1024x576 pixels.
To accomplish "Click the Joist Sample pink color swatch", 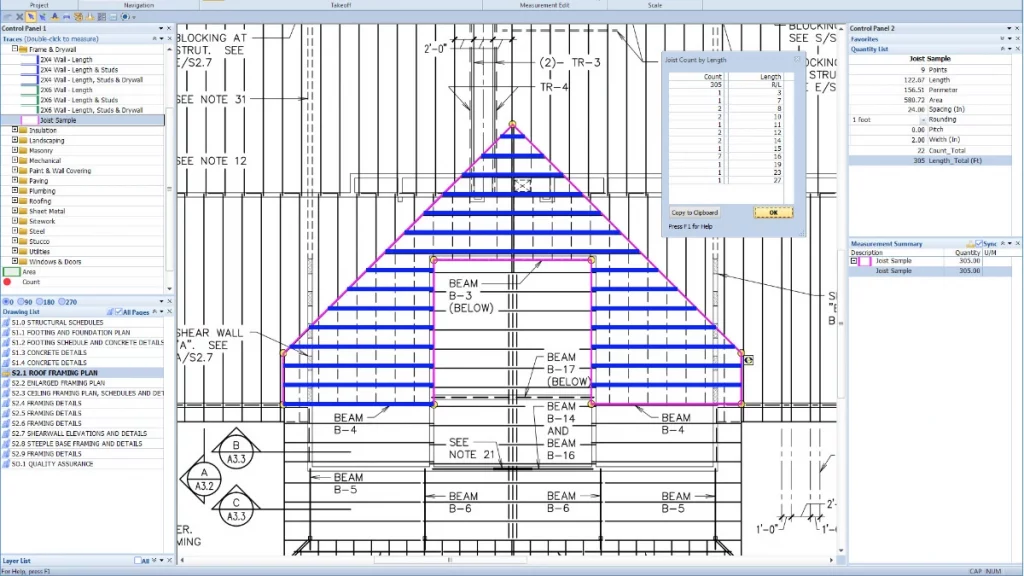I will click(29, 120).
